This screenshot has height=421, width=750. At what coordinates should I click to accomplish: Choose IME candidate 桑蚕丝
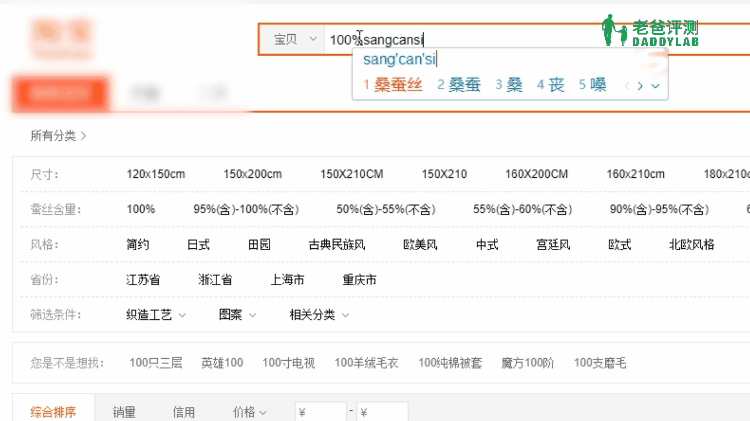point(392,85)
